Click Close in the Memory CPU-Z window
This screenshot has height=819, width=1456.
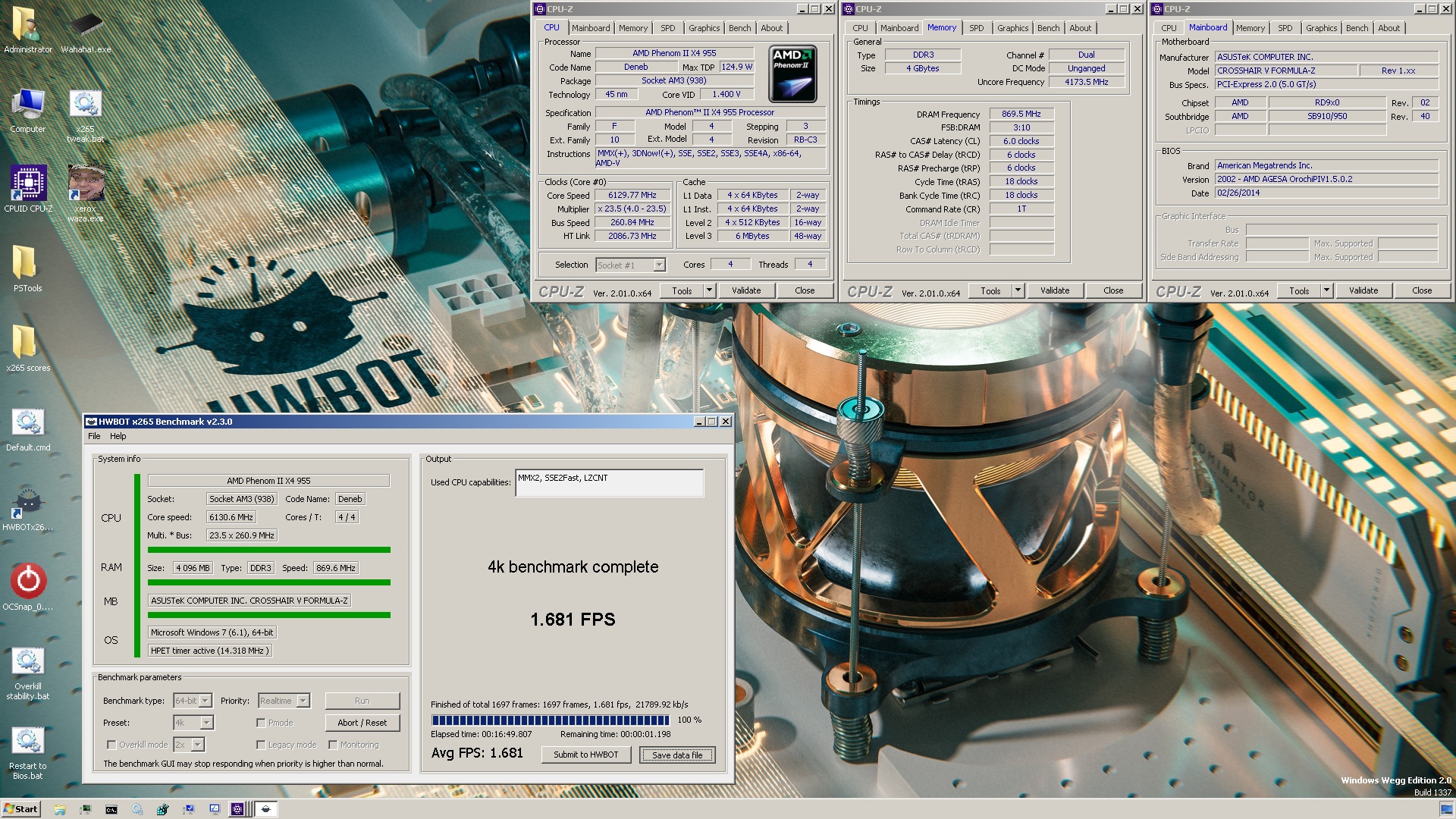point(1113,290)
